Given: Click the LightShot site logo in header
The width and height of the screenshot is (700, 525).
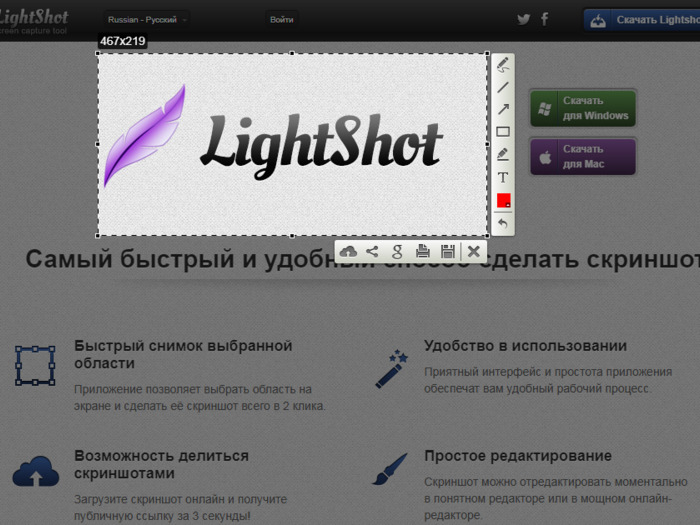Looking at the screenshot, I should pyautogui.click(x=34, y=21).
